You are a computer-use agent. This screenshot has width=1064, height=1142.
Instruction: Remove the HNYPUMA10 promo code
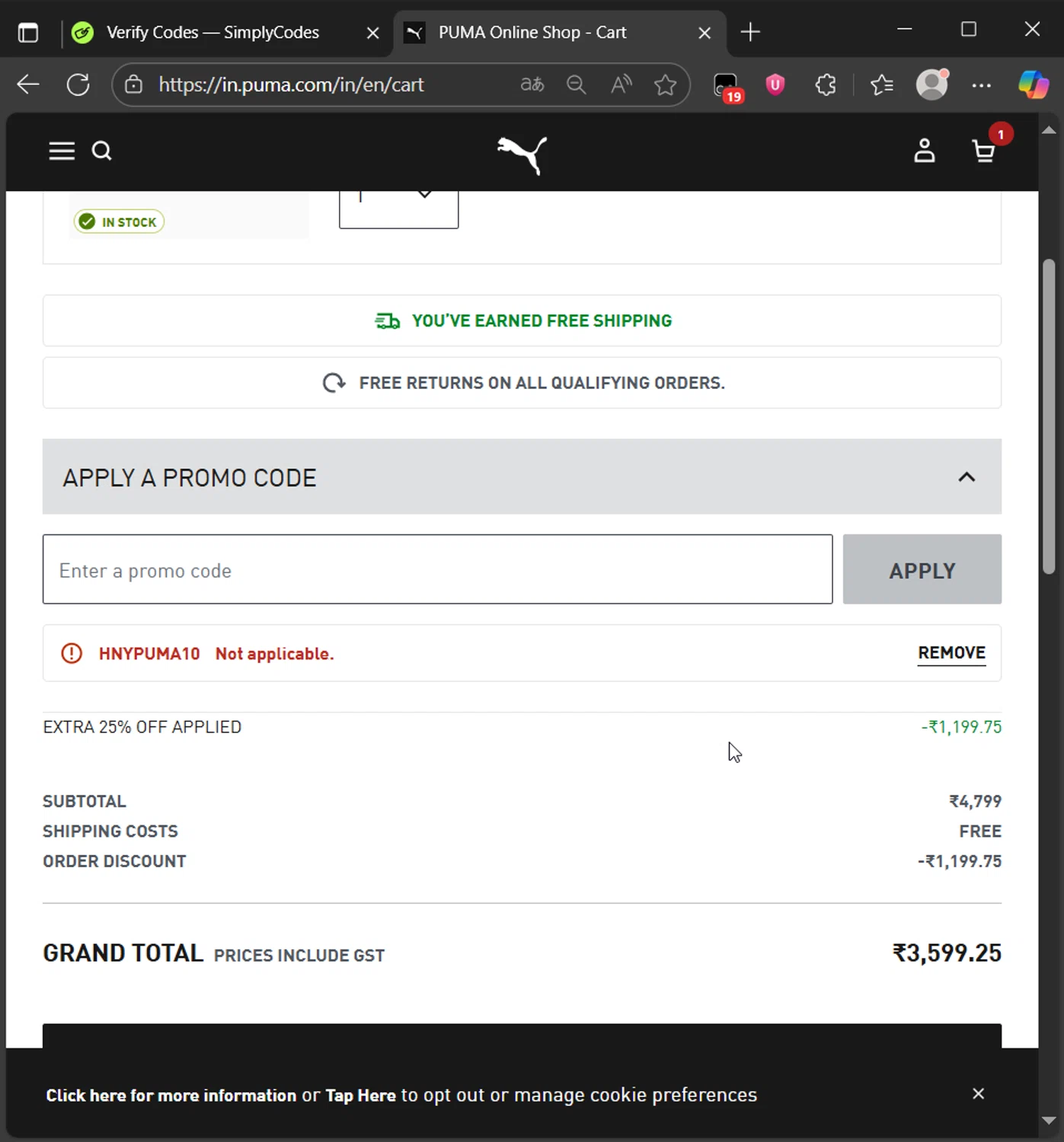tap(952, 653)
